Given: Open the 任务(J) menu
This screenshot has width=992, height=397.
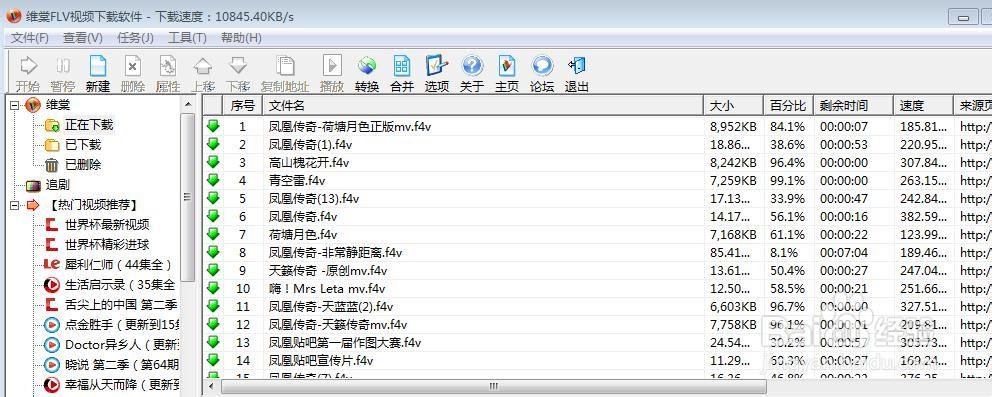Looking at the screenshot, I should click(135, 38).
